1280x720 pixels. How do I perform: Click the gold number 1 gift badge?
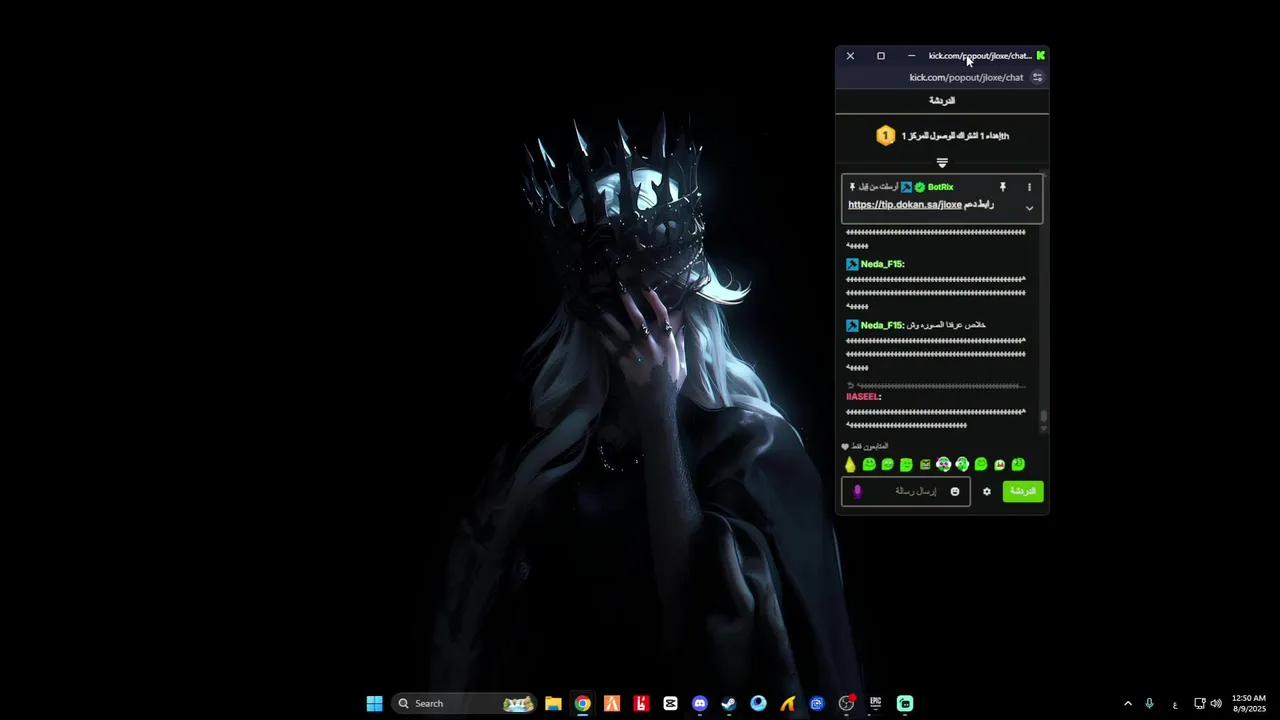click(885, 136)
